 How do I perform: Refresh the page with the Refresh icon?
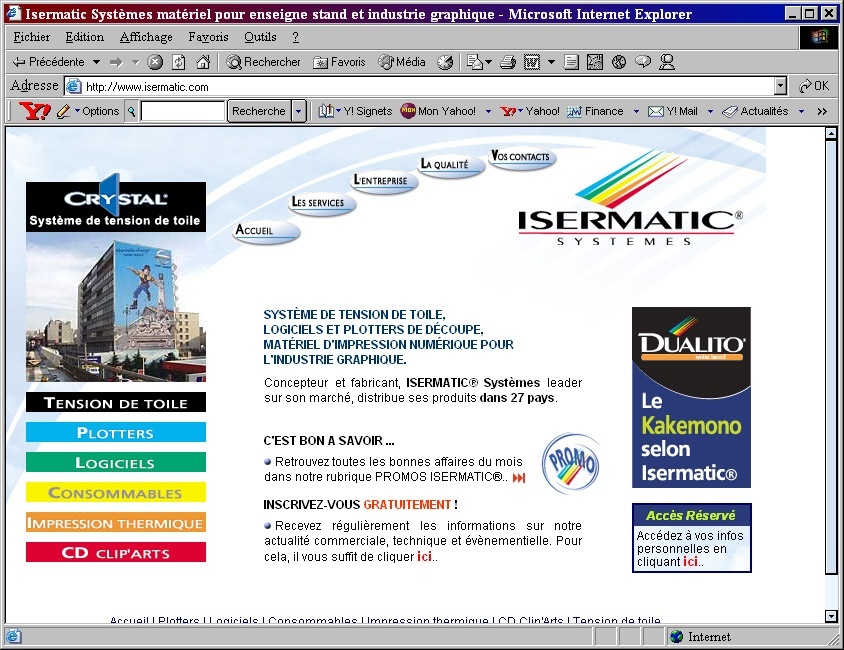[179, 62]
